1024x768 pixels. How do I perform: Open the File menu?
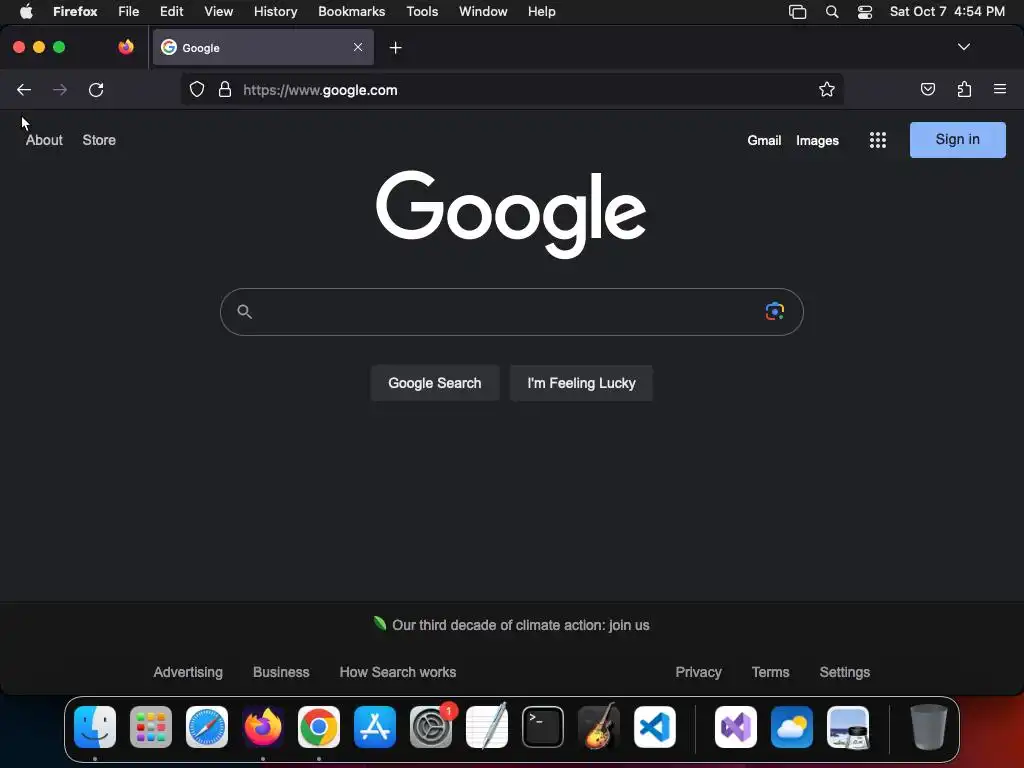[129, 12]
